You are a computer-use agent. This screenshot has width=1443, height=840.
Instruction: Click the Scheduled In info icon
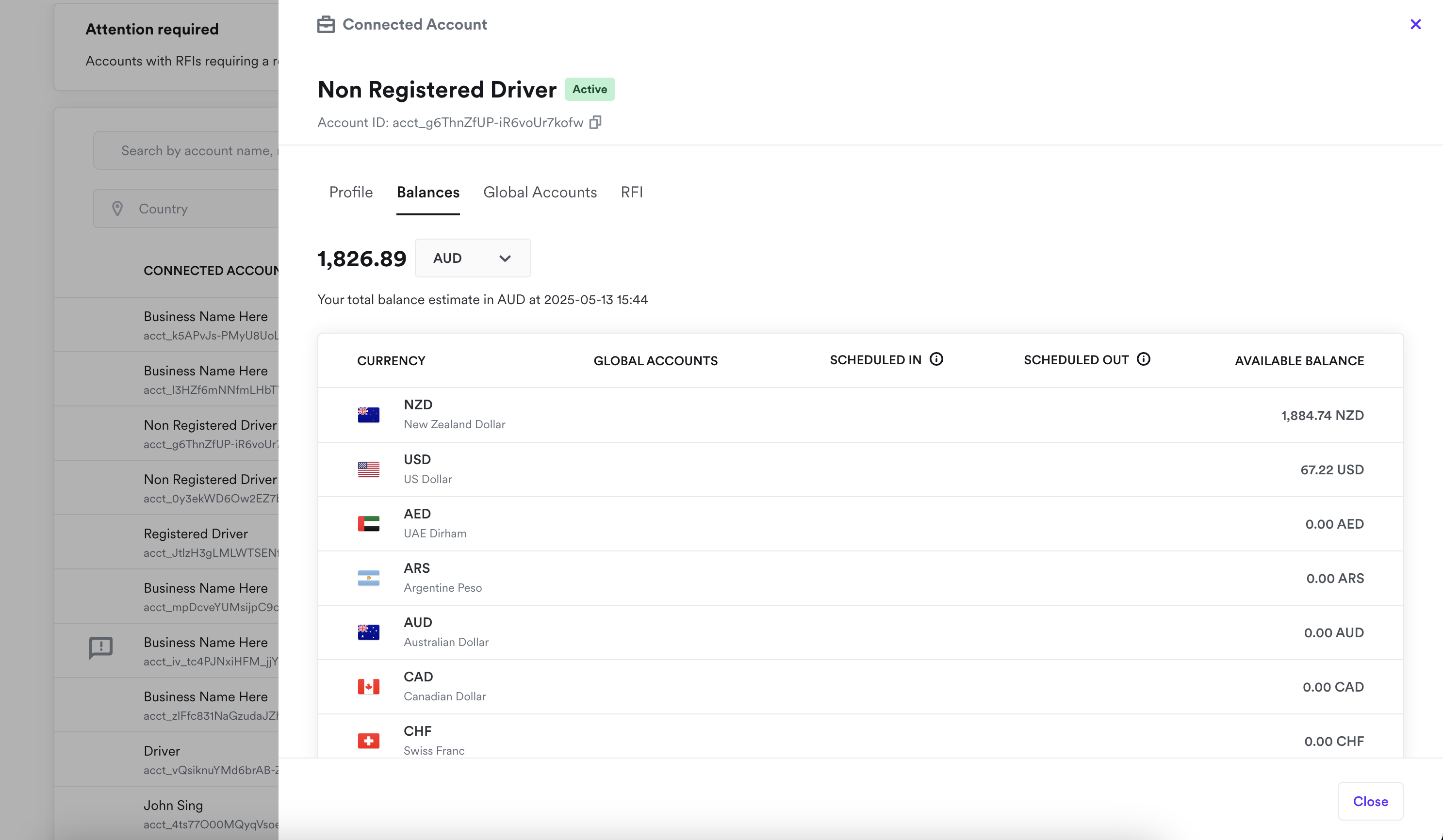pyautogui.click(x=935, y=359)
